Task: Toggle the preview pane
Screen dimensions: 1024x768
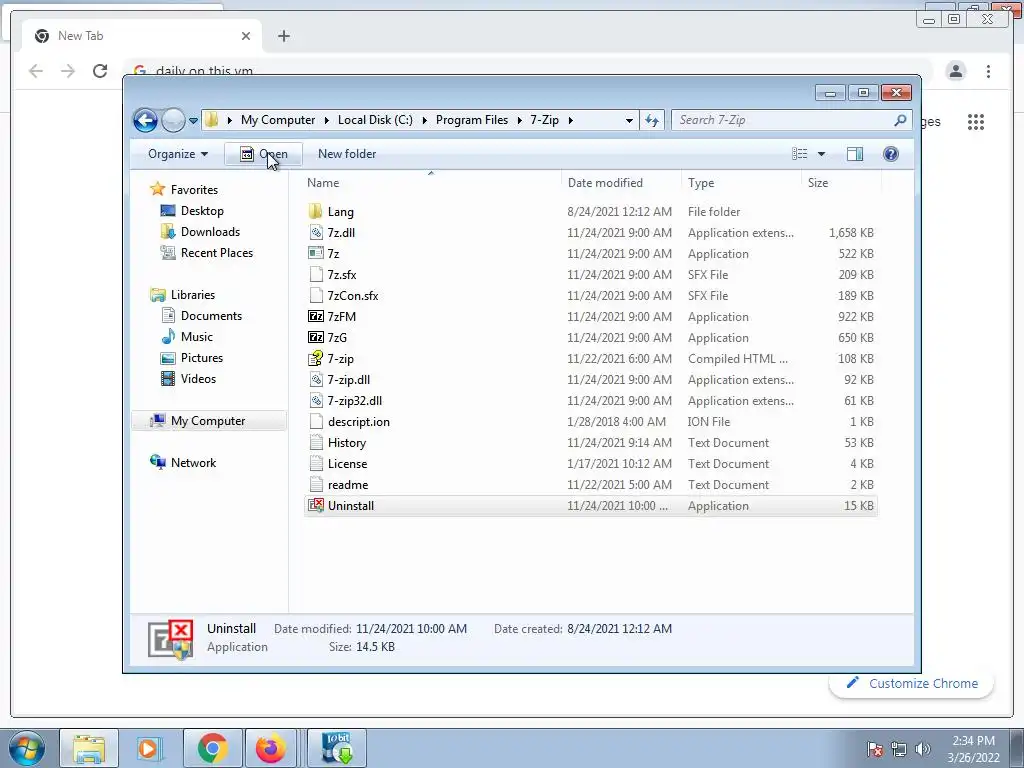Action: tap(855, 153)
